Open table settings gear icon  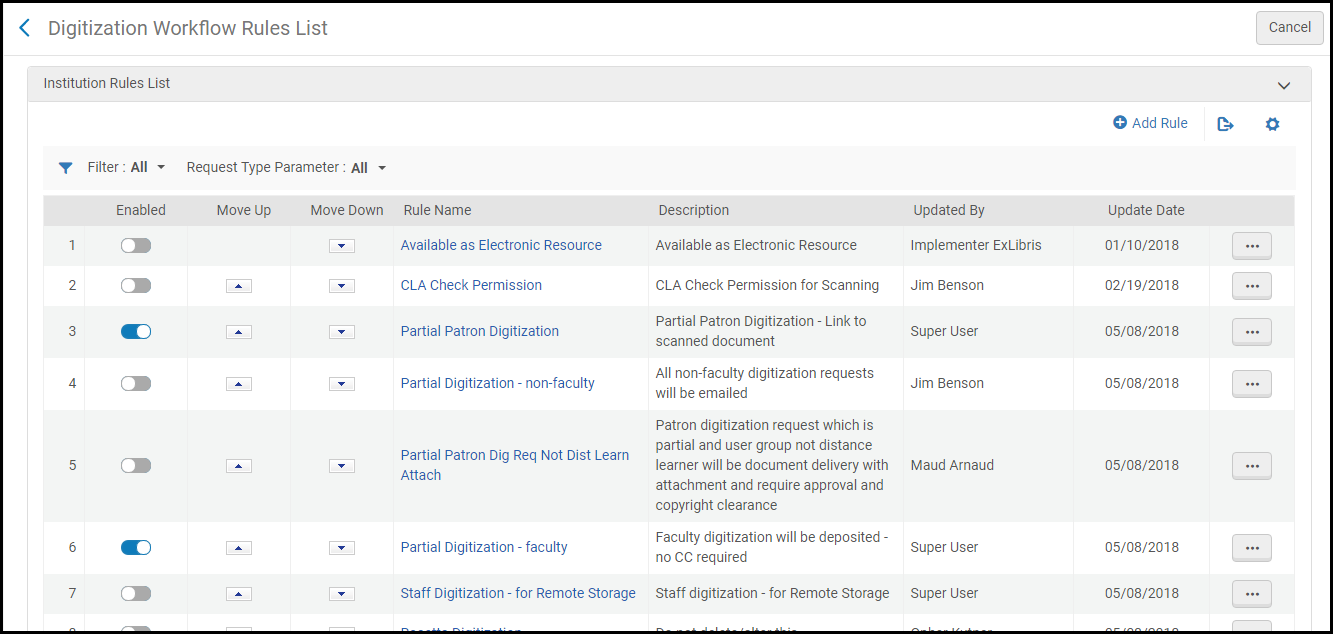point(1272,124)
